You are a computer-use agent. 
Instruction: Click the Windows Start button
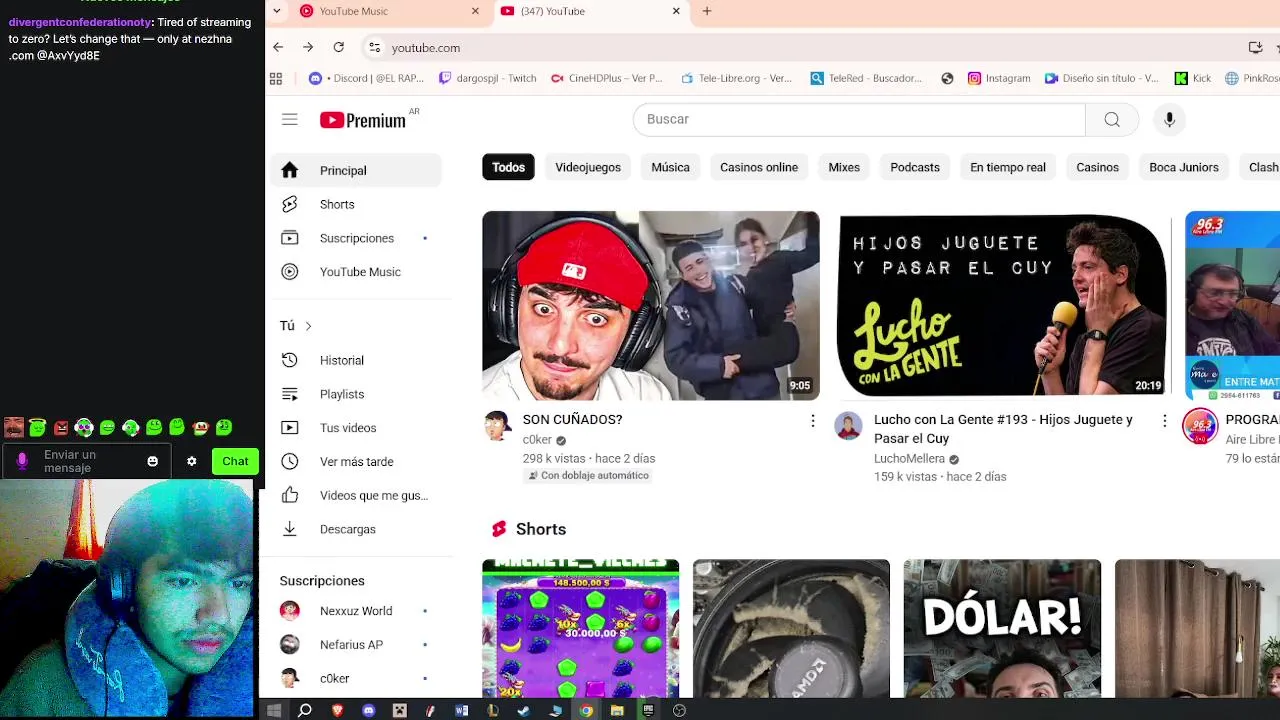[274, 710]
